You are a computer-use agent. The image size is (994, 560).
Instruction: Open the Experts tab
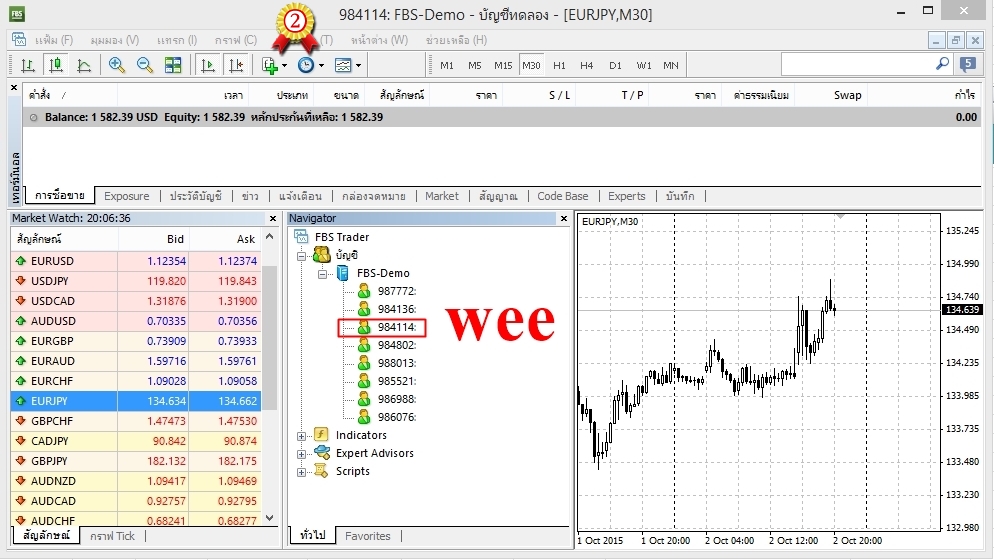coord(626,196)
